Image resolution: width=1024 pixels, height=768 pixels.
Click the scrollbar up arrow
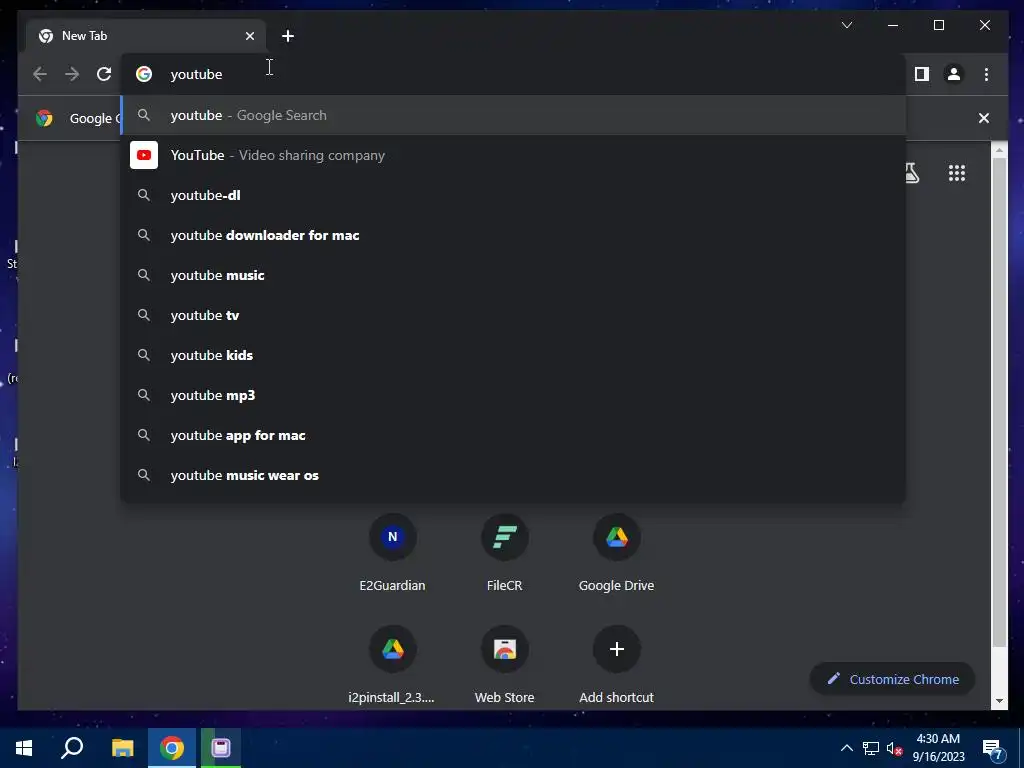(x=999, y=150)
